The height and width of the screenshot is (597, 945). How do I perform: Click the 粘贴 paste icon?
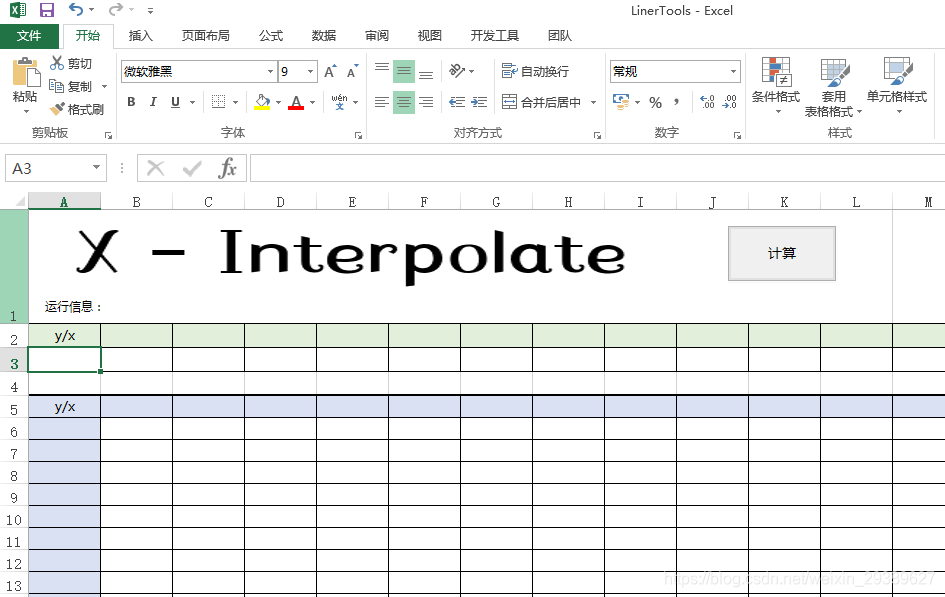coord(25,72)
